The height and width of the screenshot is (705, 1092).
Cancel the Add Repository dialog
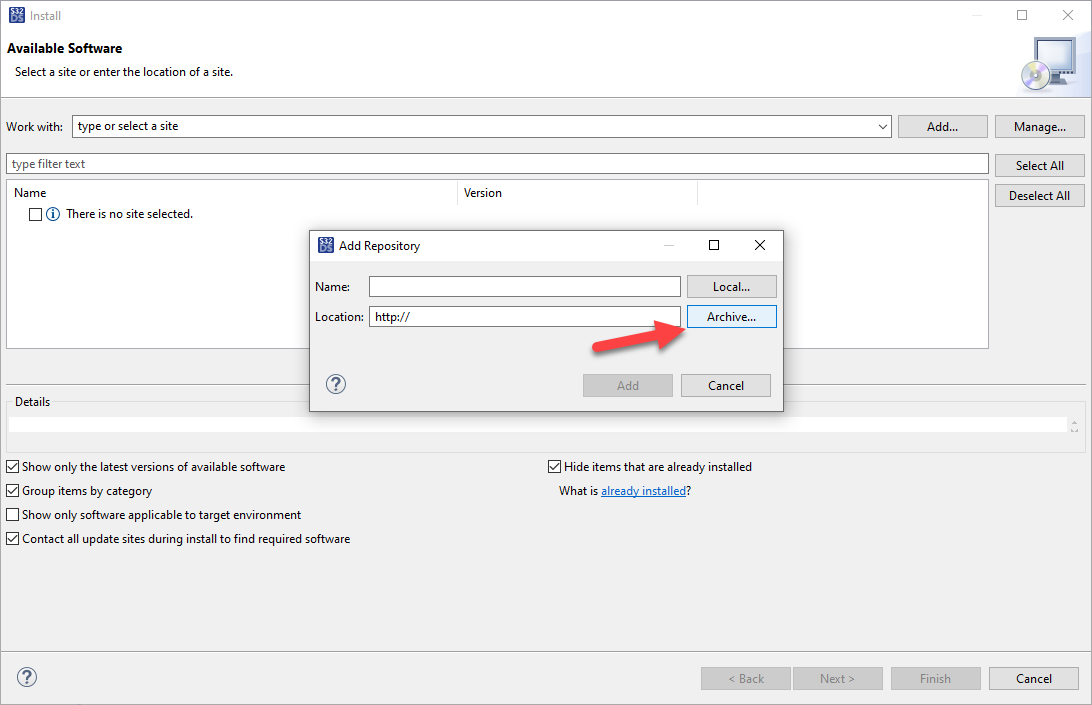click(725, 385)
